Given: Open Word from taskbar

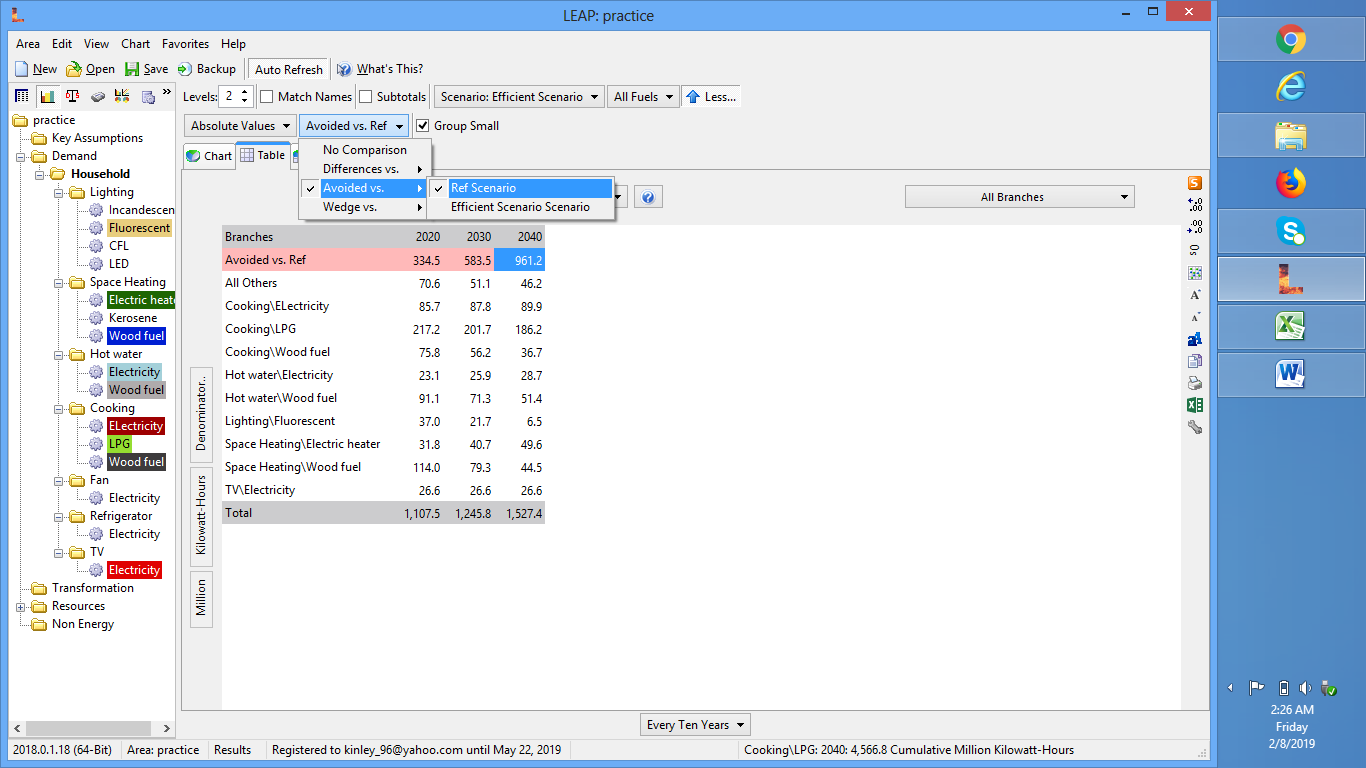Looking at the screenshot, I should pos(1291,375).
